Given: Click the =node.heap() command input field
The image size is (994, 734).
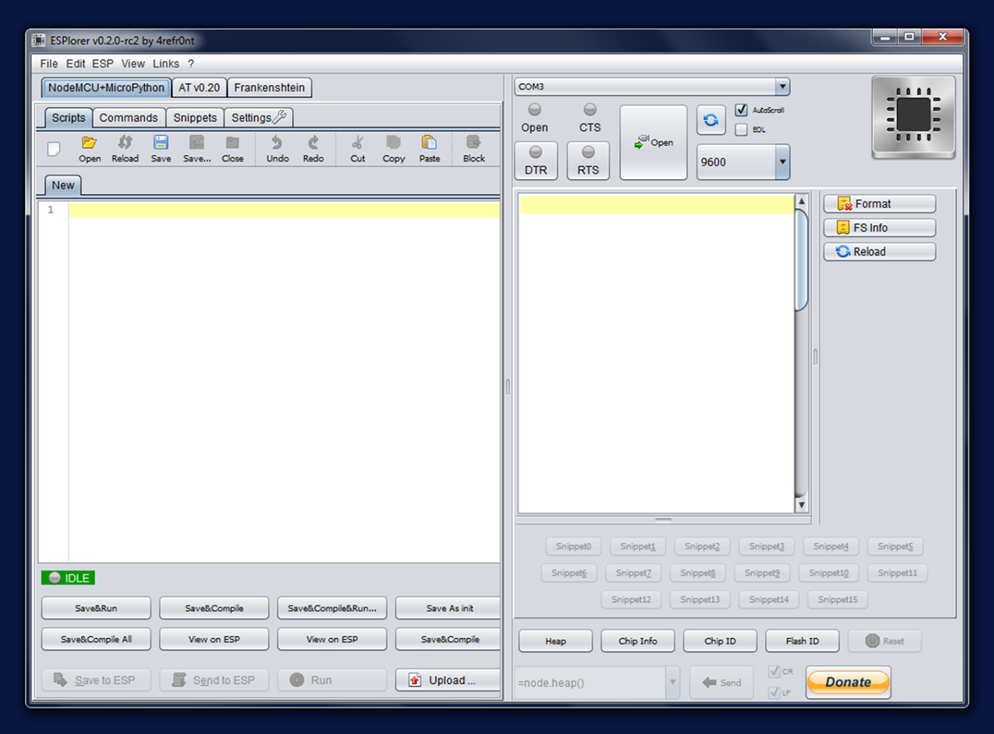Looking at the screenshot, I should [x=590, y=683].
